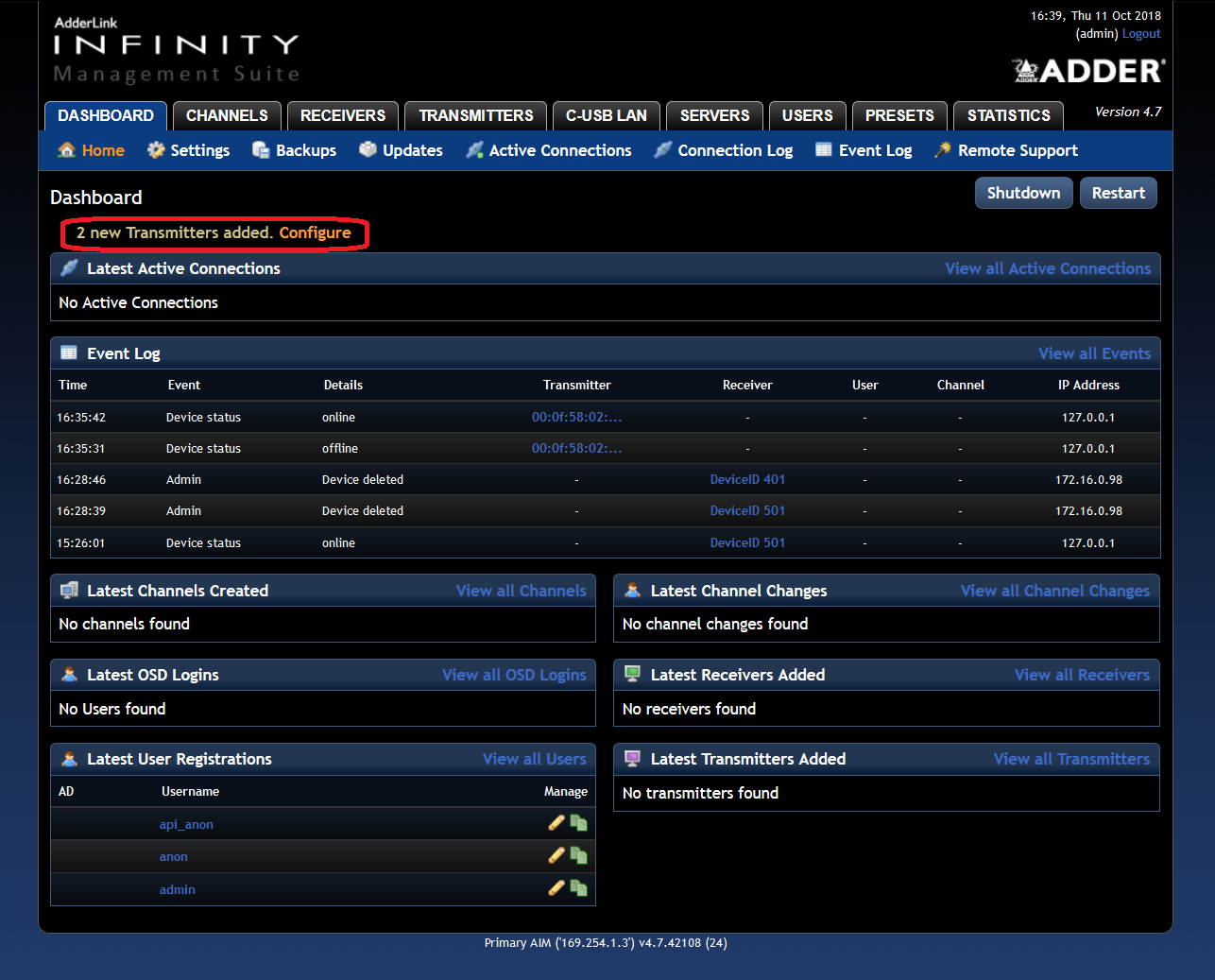The height and width of the screenshot is (980, 1215).
Task: Click the 'No Active Connections' text
Action: click(138, 302)
